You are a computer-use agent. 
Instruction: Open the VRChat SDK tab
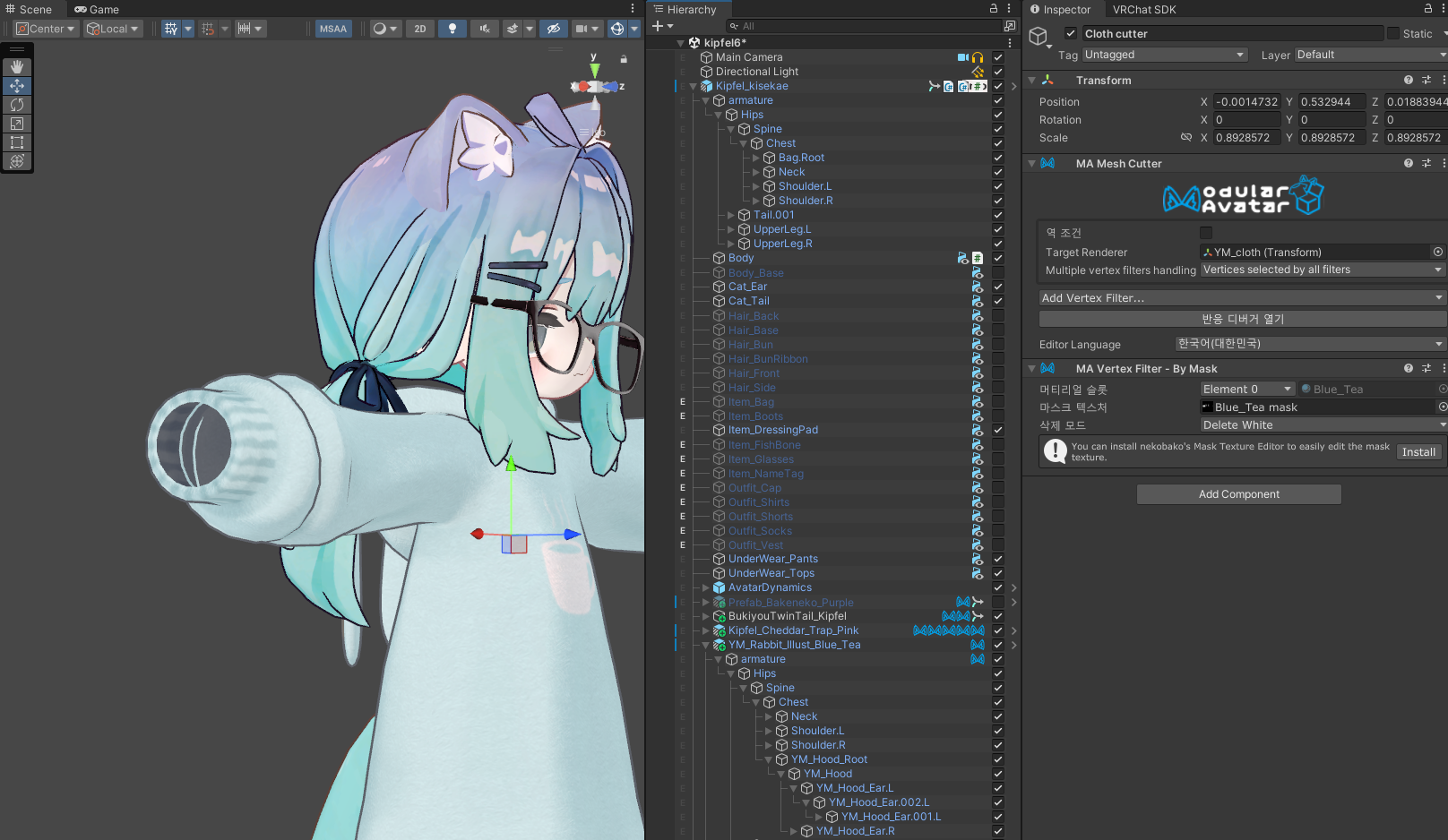[1144, 9]
